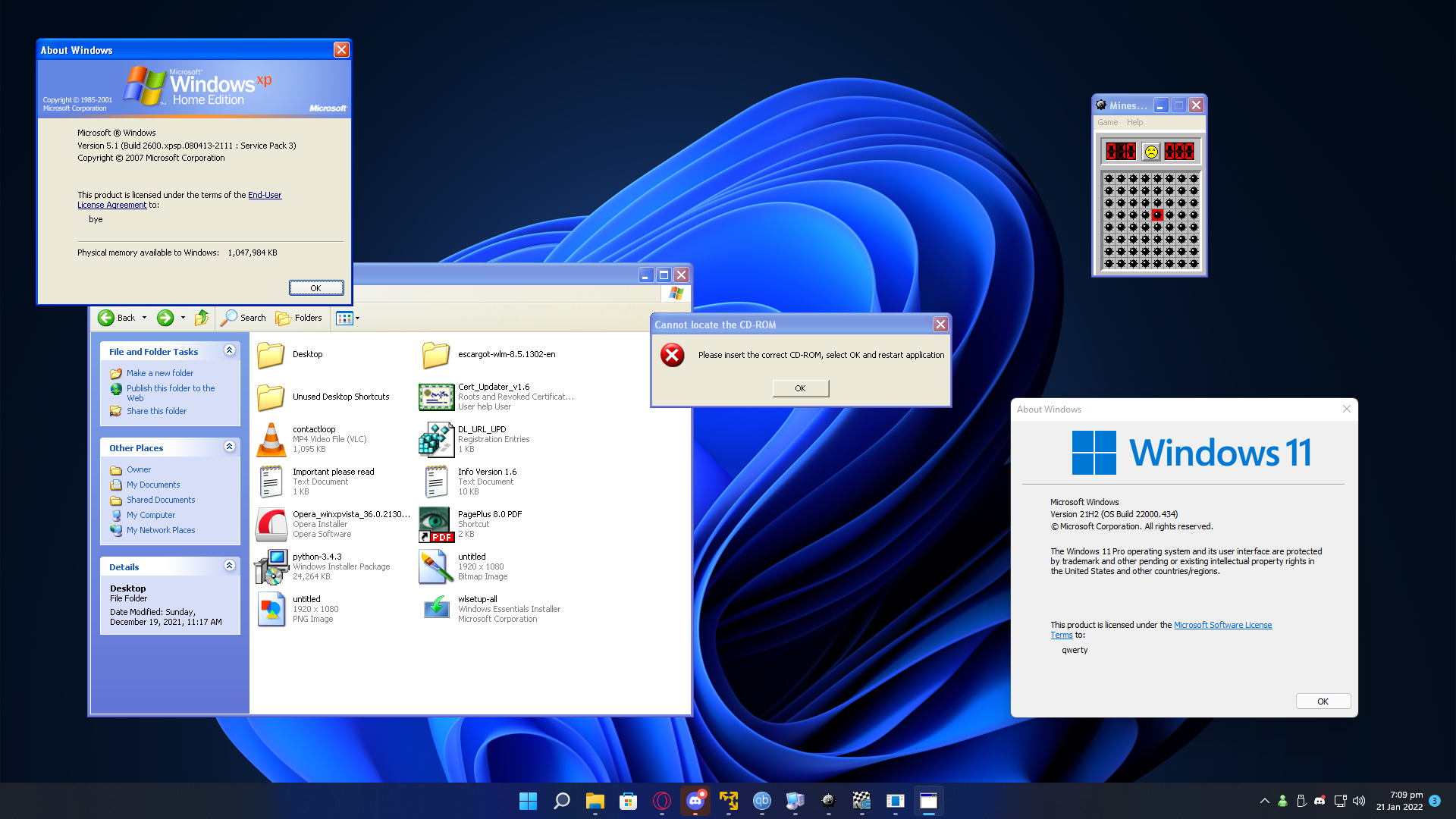Click Publish this folder to the Web

click(x=171, y=393)
